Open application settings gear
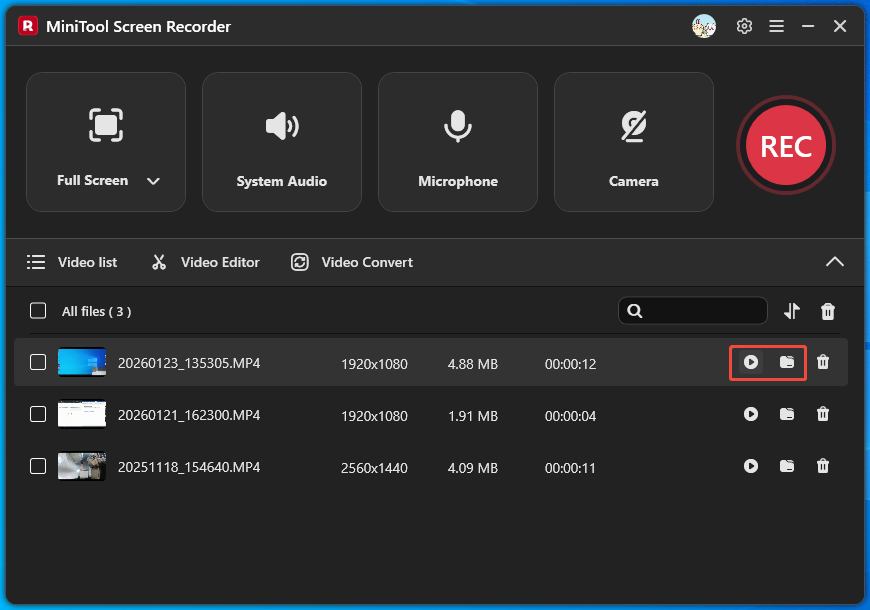The image size is (870, 610). [x=744, y=26]
